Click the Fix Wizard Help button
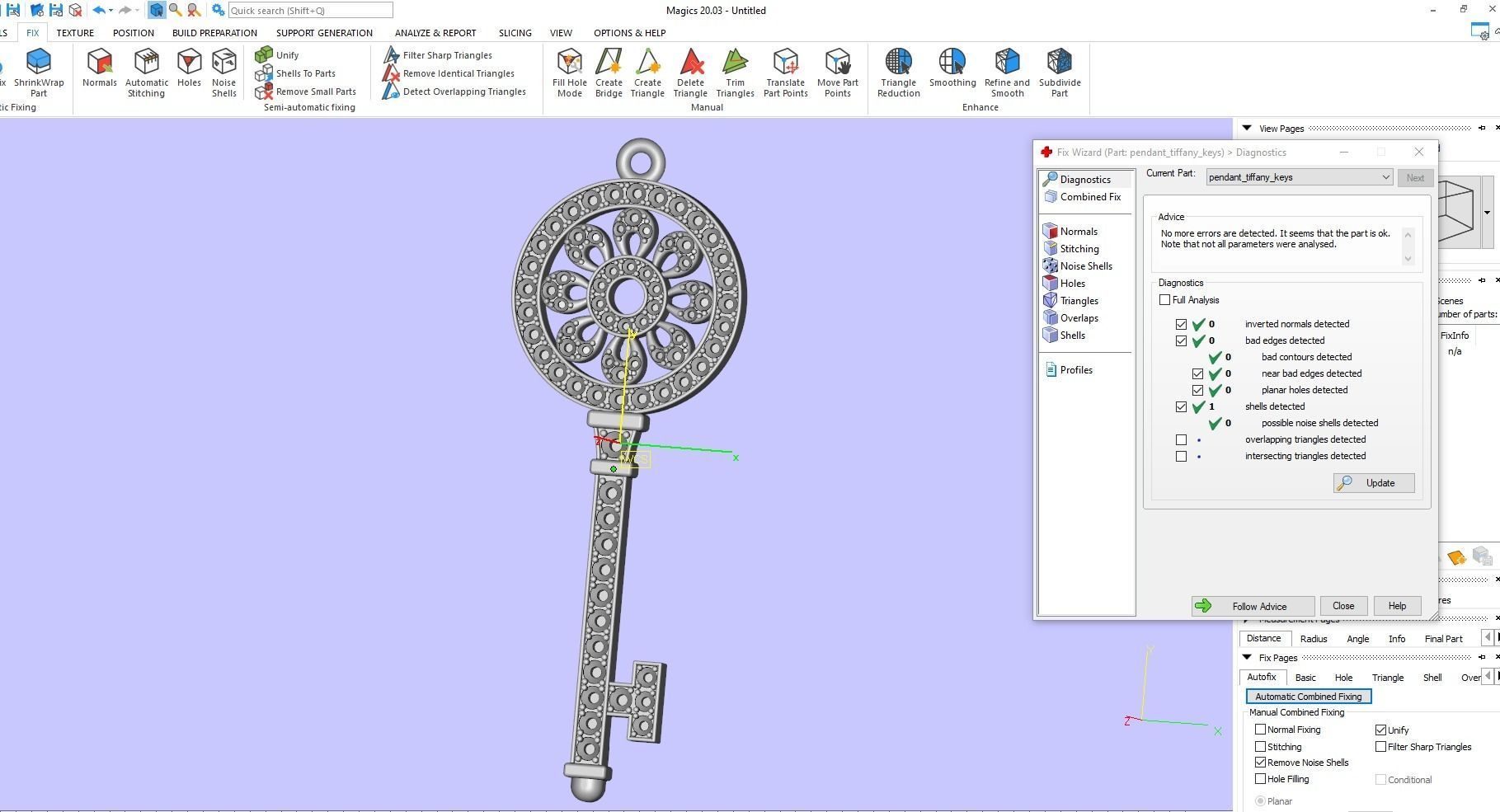 (1397, 606)
